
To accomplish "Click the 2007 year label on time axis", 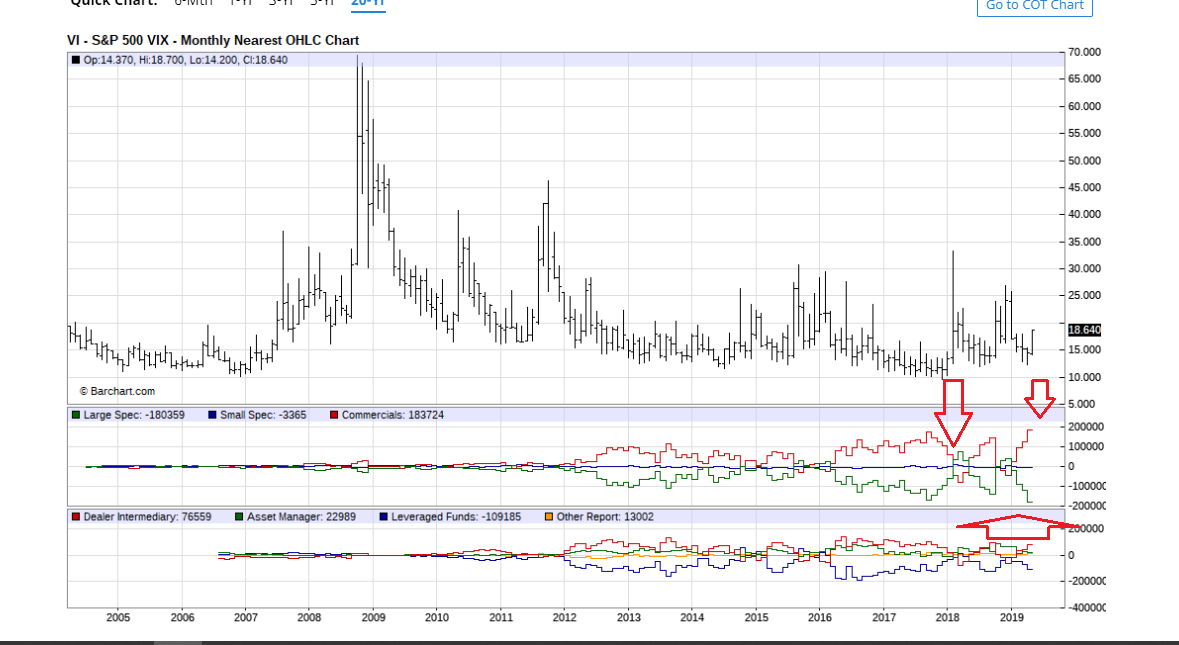I will [x=246, y=618].
